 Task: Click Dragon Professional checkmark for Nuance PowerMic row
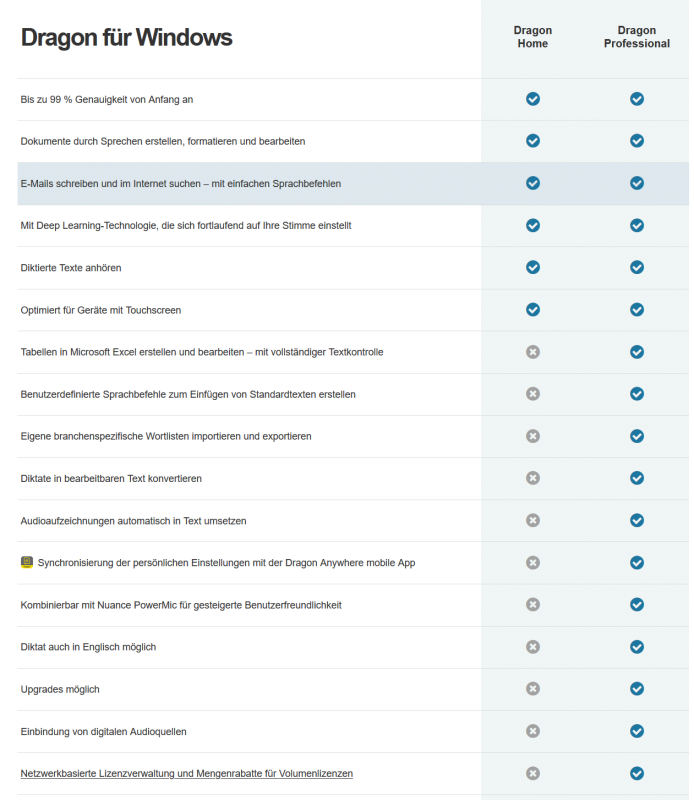[x=637, y=605]
